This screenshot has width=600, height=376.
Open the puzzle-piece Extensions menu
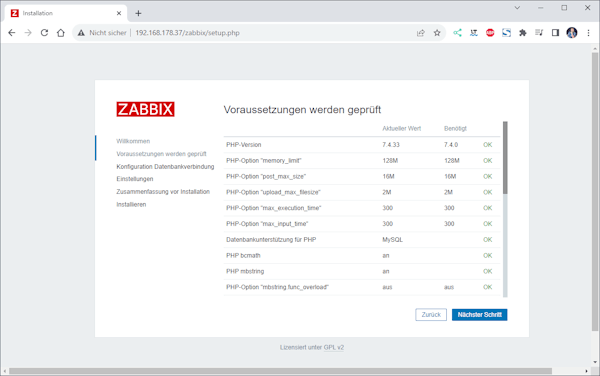(x=523, y=33)
